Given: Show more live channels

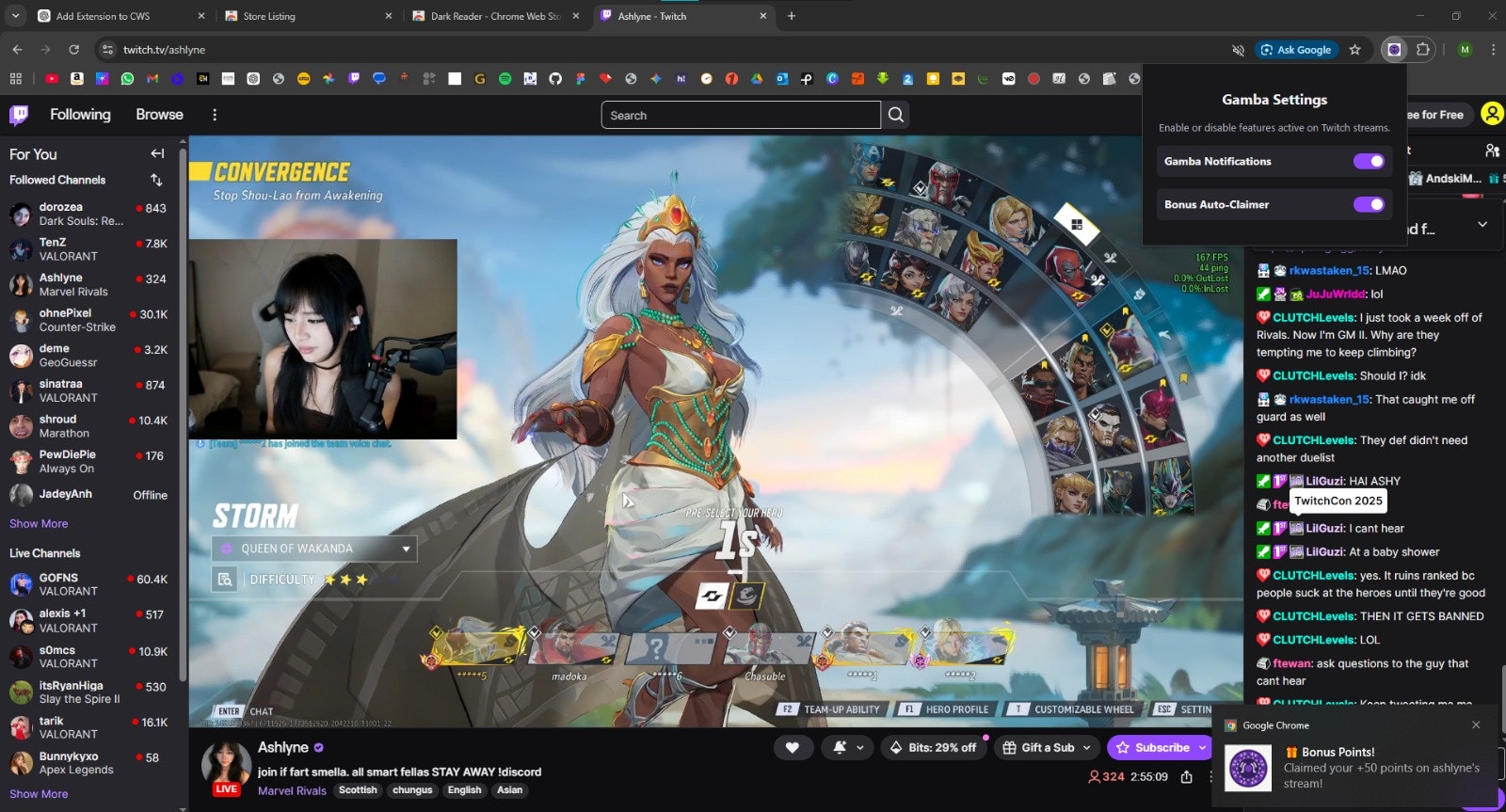Looking at the screenshot, I should [39, 794].
